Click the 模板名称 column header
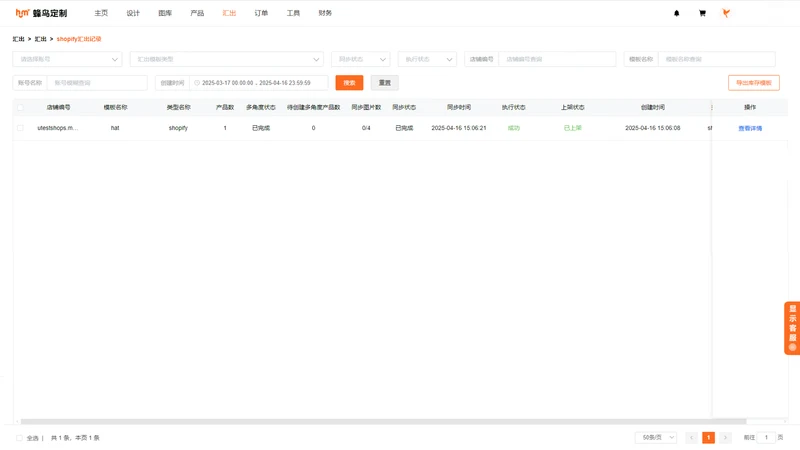 click(115, 108)
